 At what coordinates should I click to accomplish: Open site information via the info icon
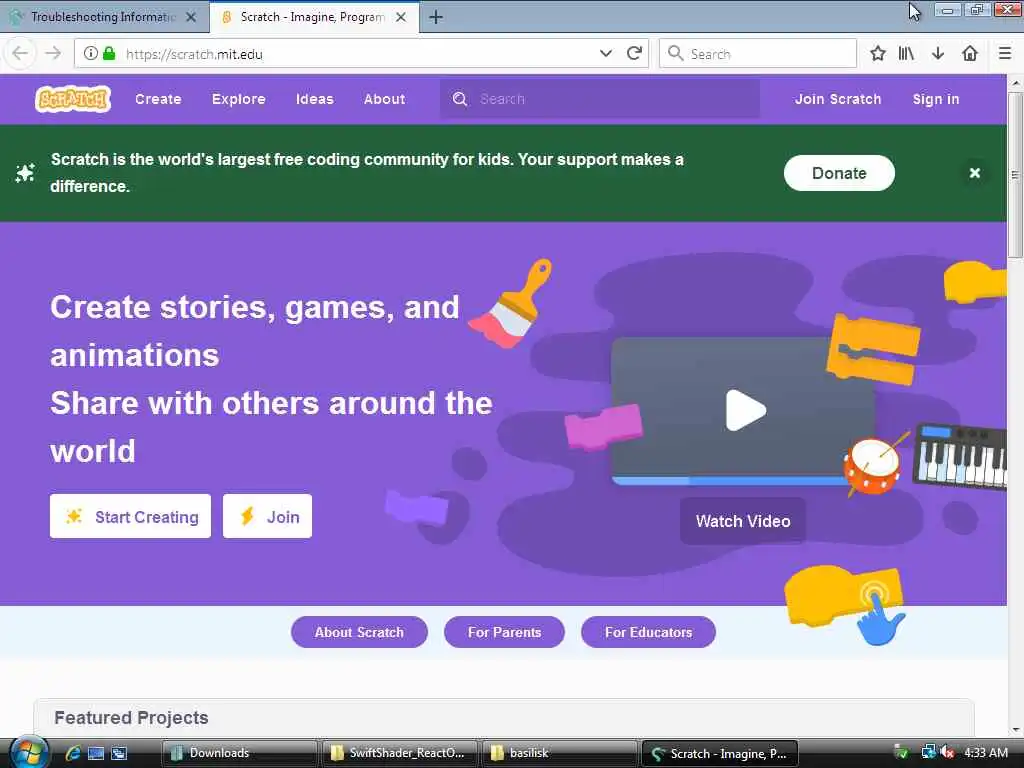[x=91, y=54]
